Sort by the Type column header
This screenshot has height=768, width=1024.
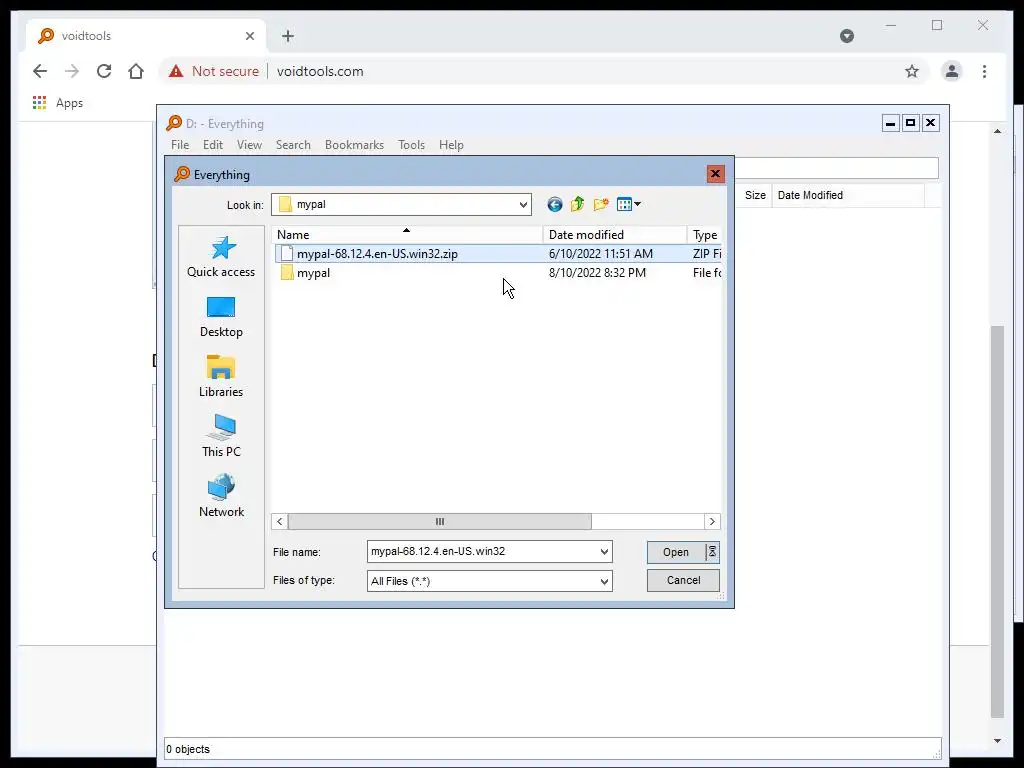(705, 235)
